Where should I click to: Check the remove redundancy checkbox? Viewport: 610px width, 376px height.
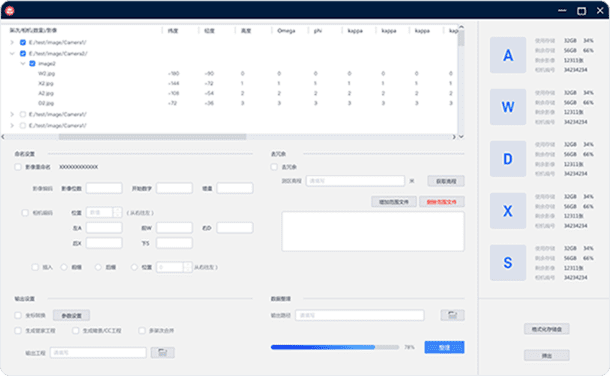tap(274, 167)
